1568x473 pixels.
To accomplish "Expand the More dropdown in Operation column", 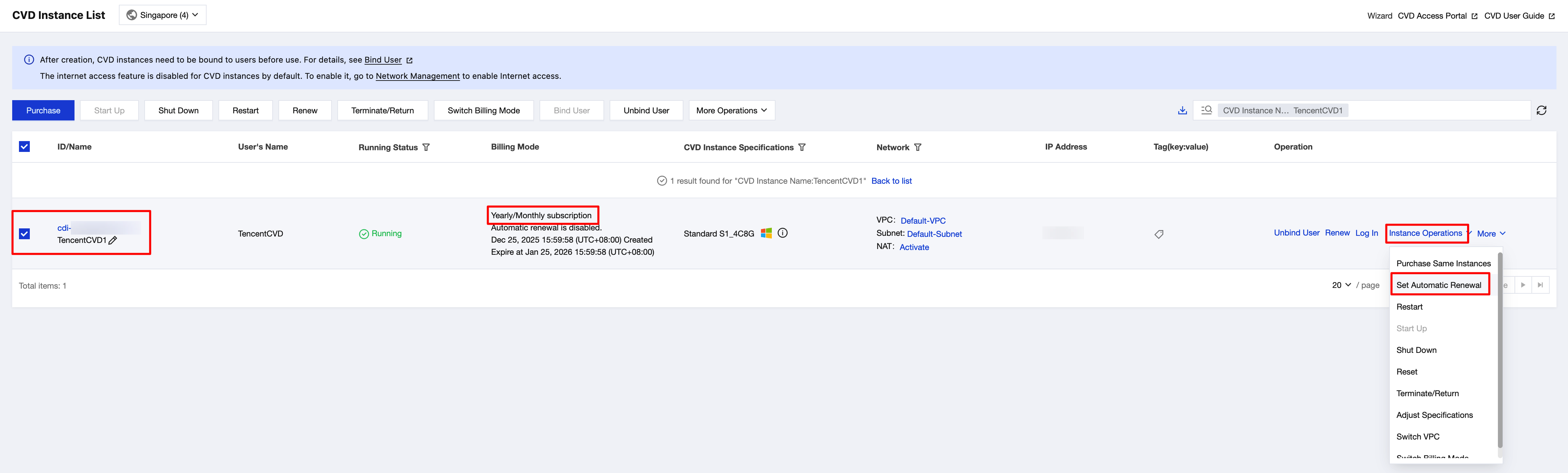I will tap(1491, 233).
